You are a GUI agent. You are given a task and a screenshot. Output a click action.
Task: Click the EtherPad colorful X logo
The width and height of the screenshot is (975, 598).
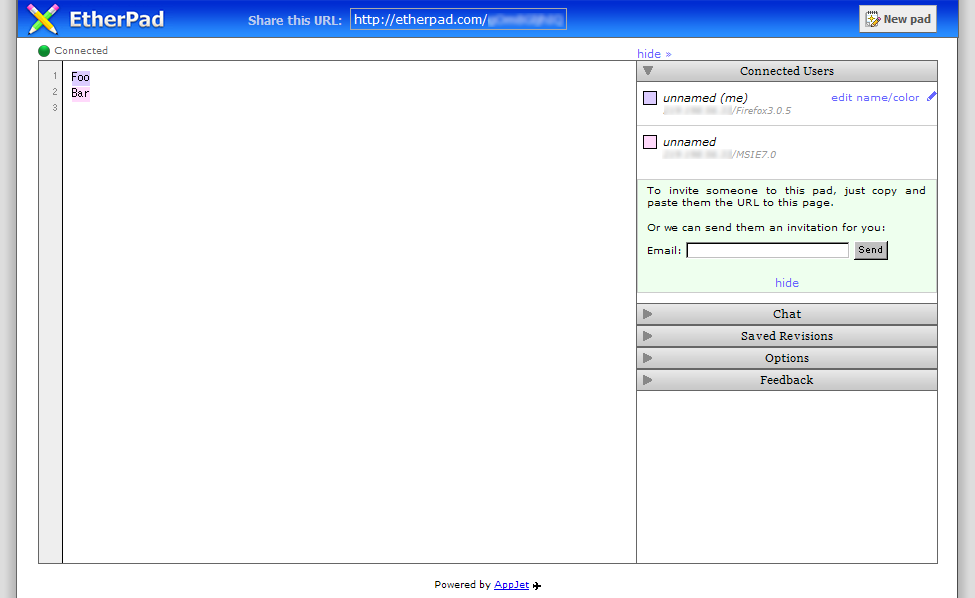43,19
